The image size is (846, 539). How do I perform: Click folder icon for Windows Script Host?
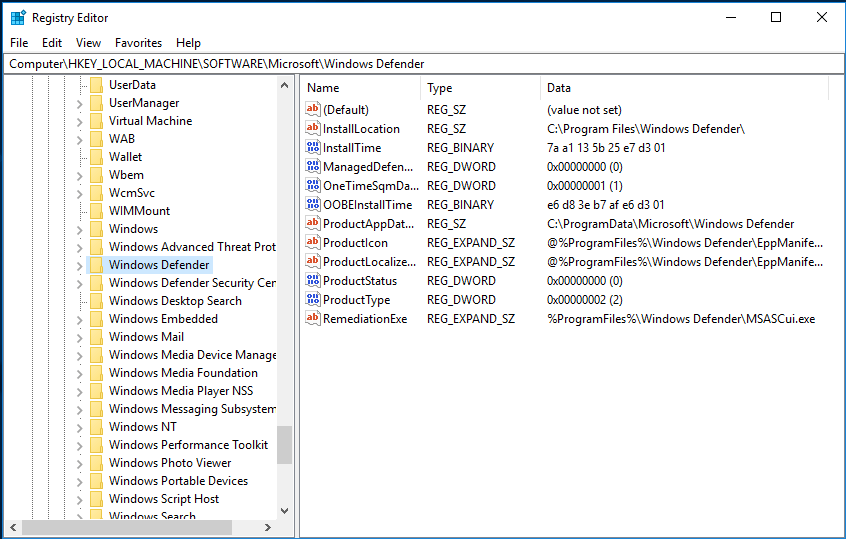click(x=96, y=499)
